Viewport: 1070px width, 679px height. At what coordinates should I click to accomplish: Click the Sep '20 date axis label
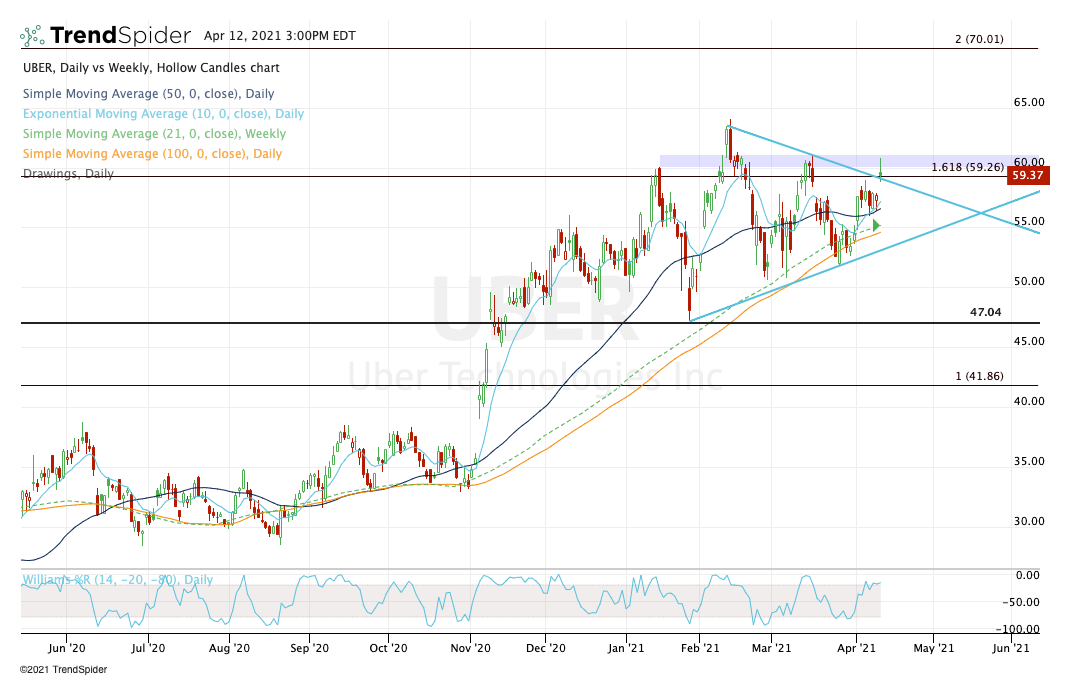coord(309,648)
